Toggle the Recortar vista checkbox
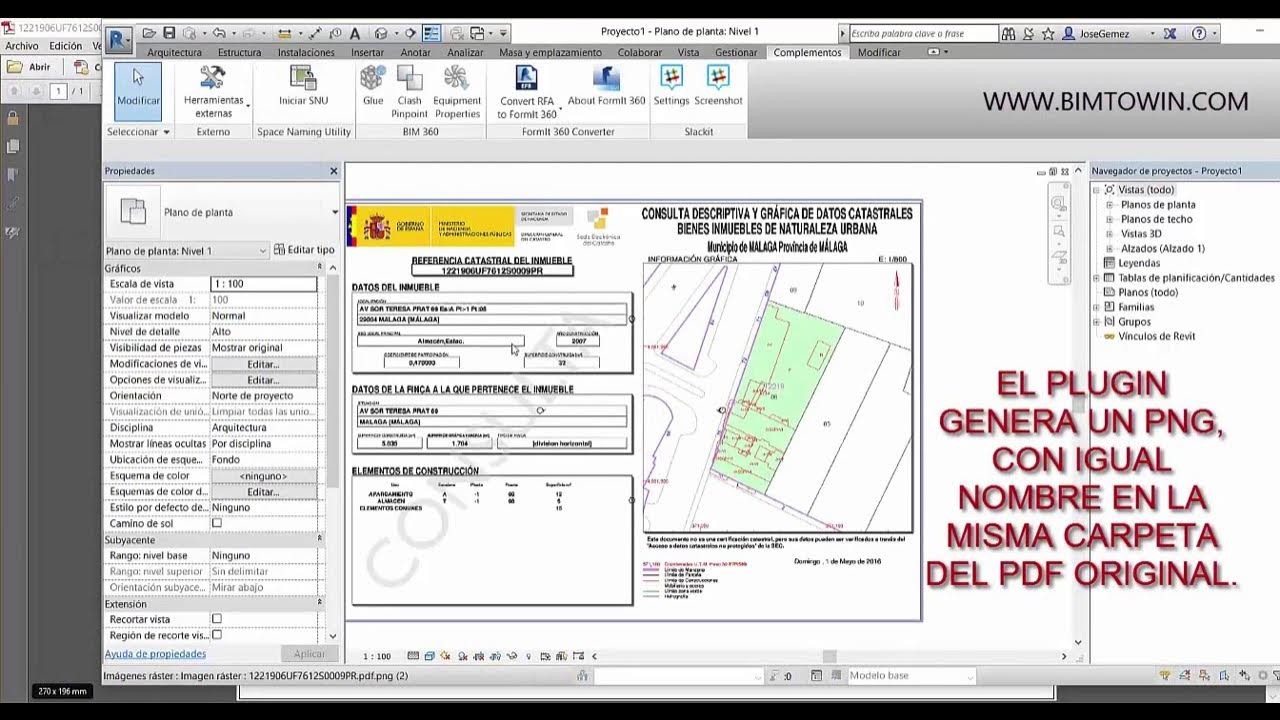This screenshot has width=1280, height=720. (x=216, y=619)
